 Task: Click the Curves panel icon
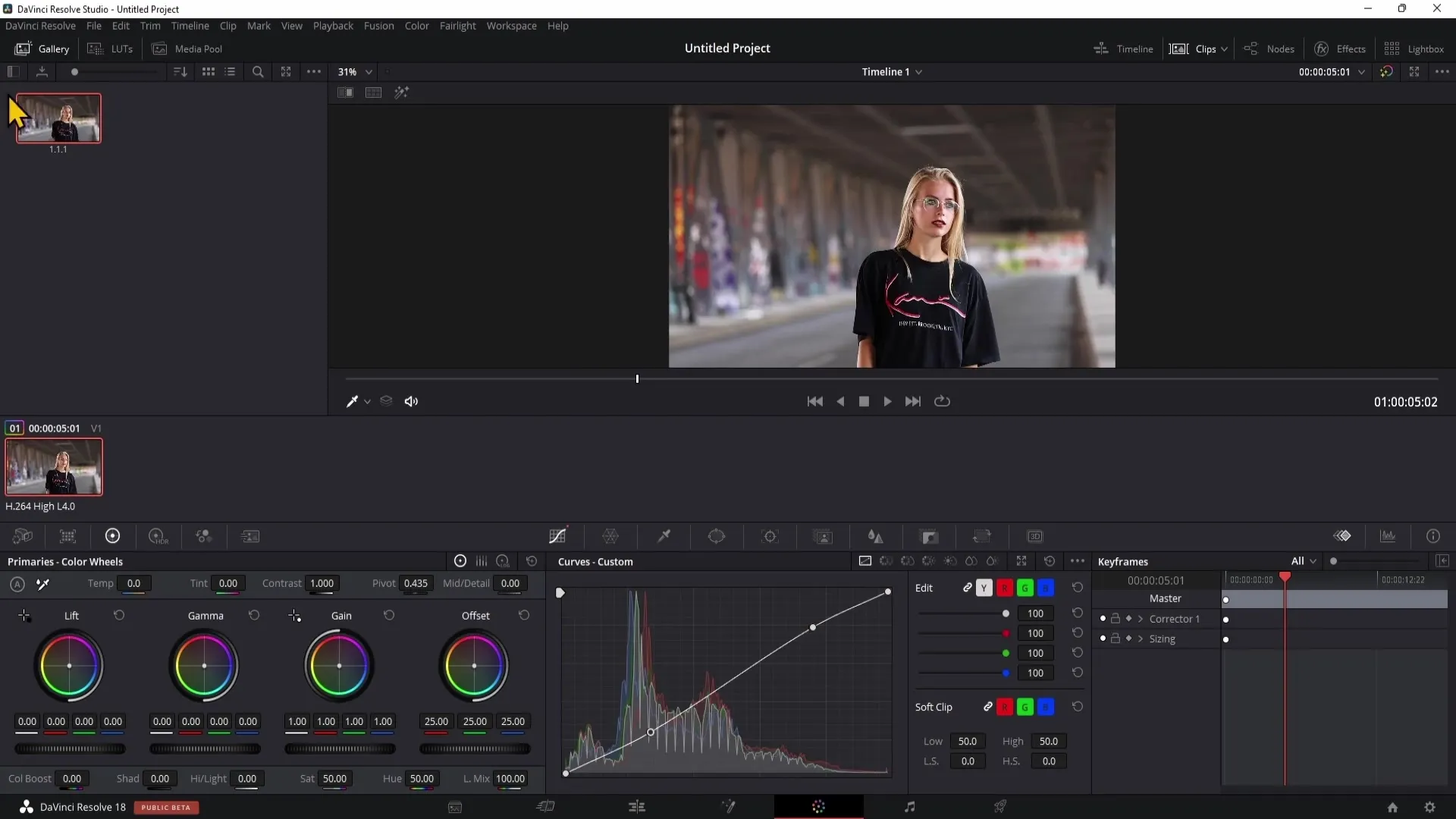(x=558, y=535)
